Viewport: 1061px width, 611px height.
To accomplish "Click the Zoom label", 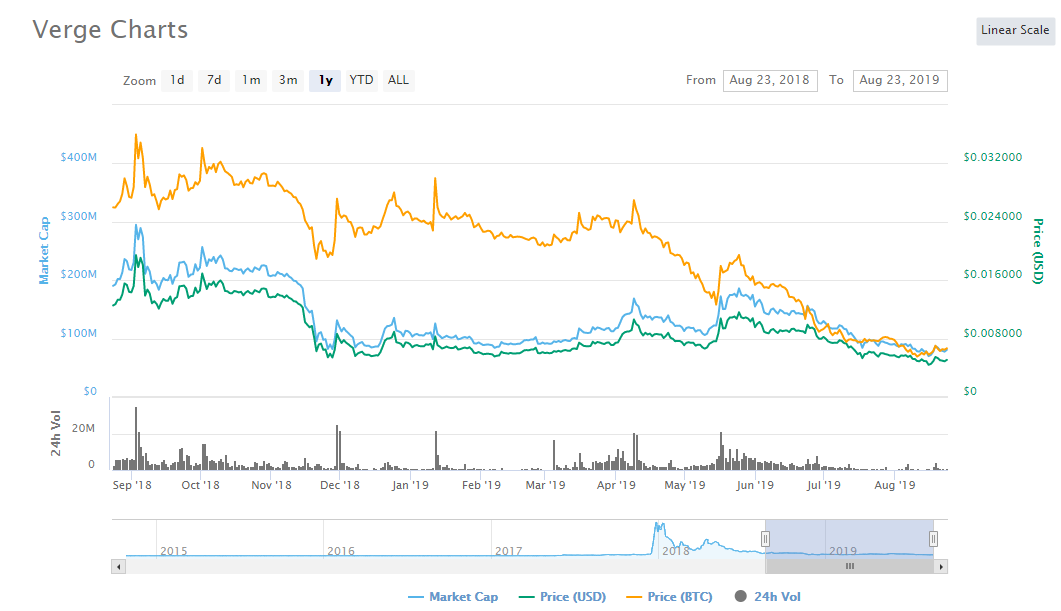I will click(139, 81).
